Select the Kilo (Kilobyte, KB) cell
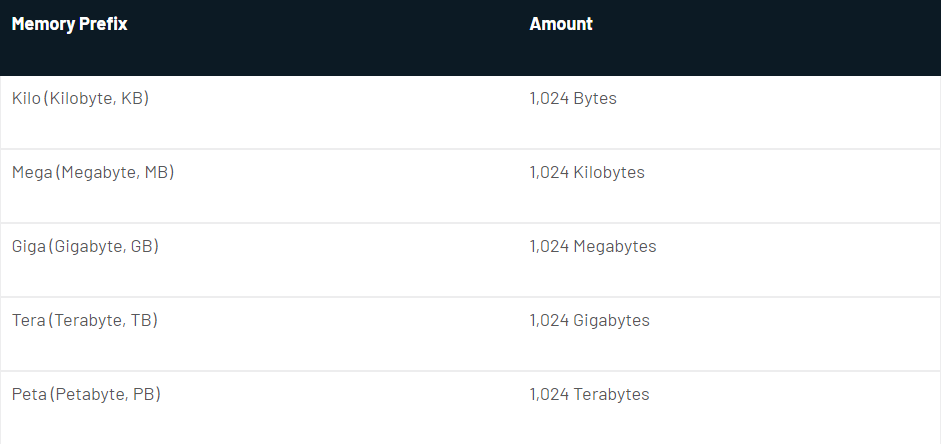 click(x=80, y=99)
